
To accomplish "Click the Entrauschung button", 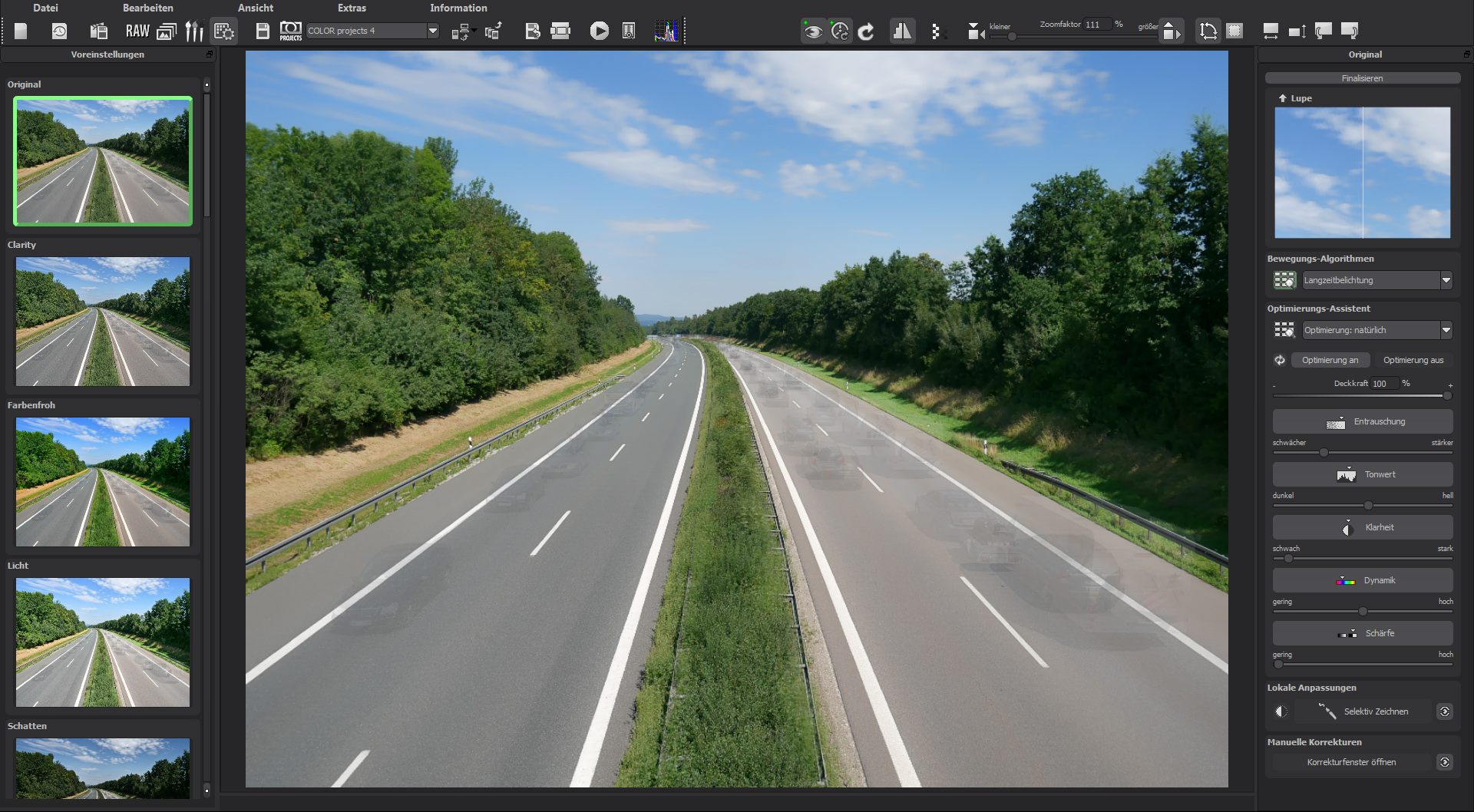I will pyautogui.click(x=1363, y=421).
